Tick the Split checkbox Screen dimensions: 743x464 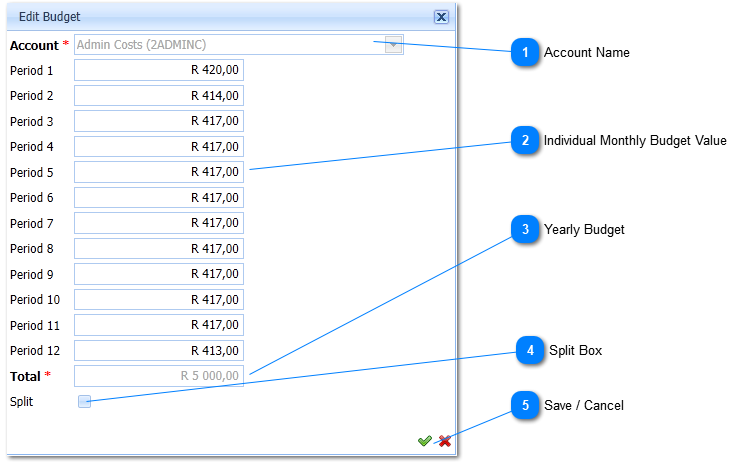pyautogui.click(x=84, y=401)
